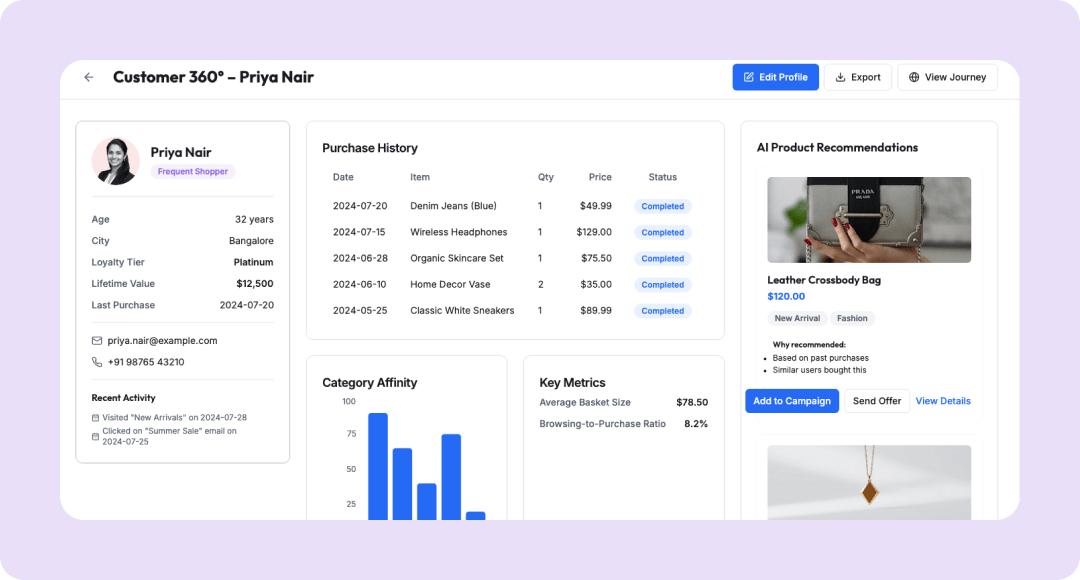Screen dimensions: 1080x580
Task: Select the Fashion tag
Action: tap(852, 318)
